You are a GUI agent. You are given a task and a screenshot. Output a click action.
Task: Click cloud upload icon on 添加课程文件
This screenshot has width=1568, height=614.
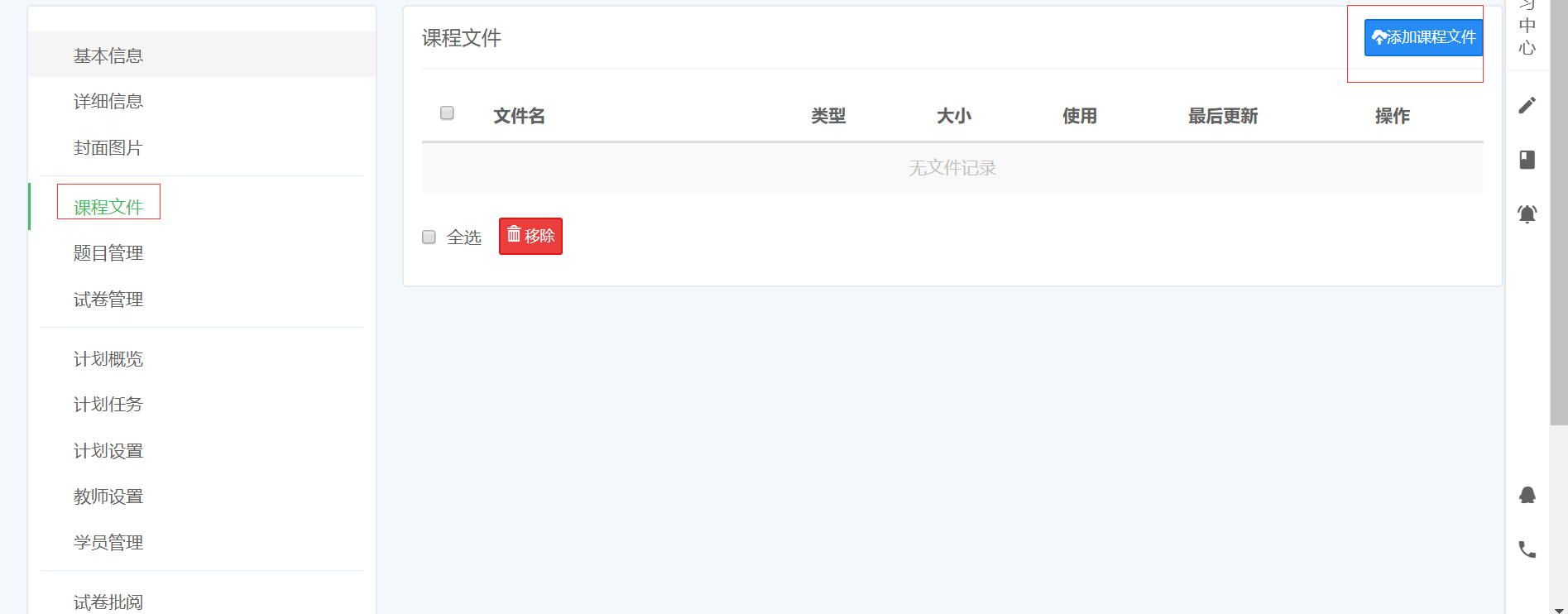pos(1379,37)
